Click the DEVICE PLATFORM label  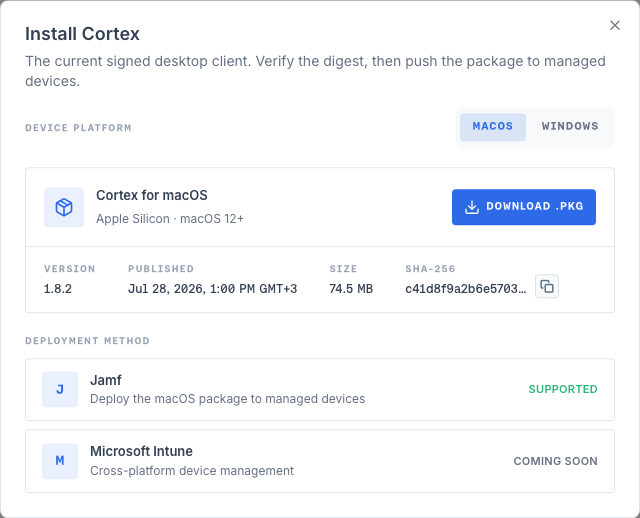pos(78,128)
